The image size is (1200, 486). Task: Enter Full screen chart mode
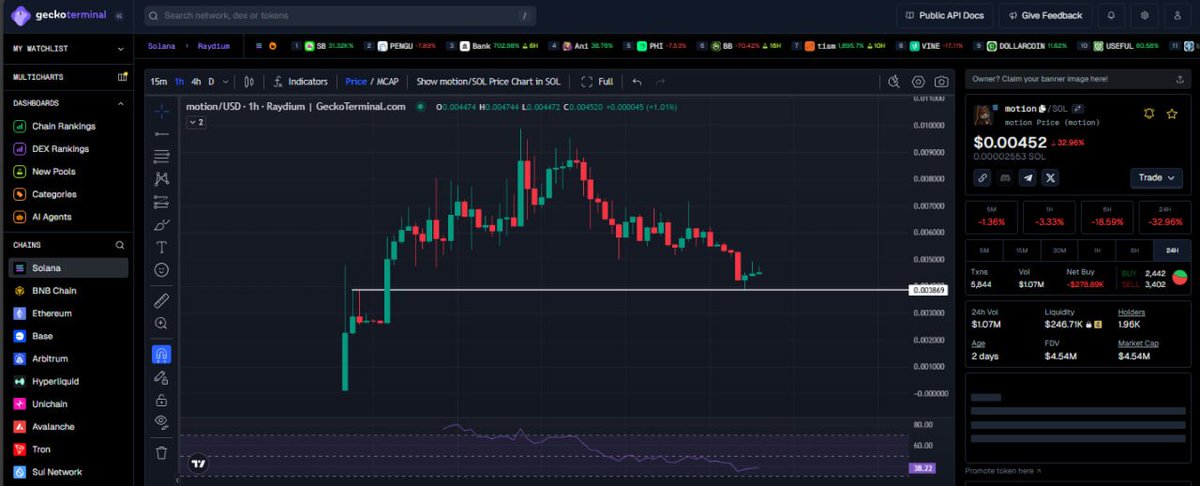coord(598,81)
